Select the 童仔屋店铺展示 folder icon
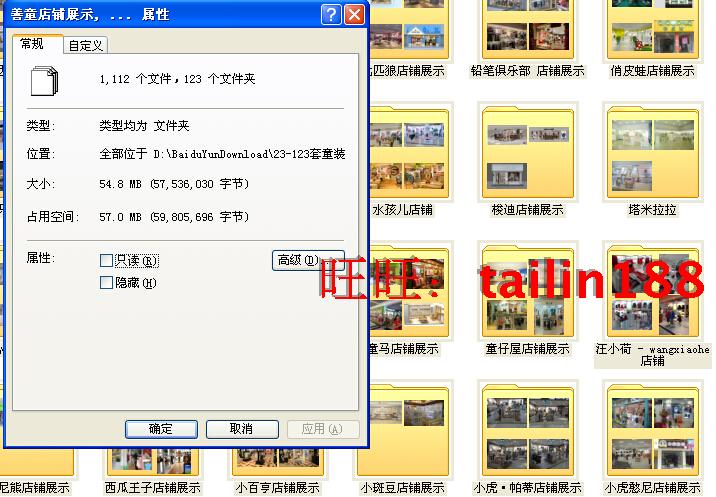The image size is (716, 497). [527, 291]
